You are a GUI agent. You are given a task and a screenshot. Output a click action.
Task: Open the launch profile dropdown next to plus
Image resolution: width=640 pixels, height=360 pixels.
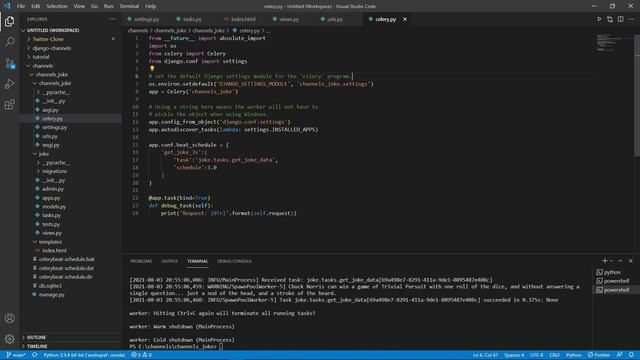[611, 261]
